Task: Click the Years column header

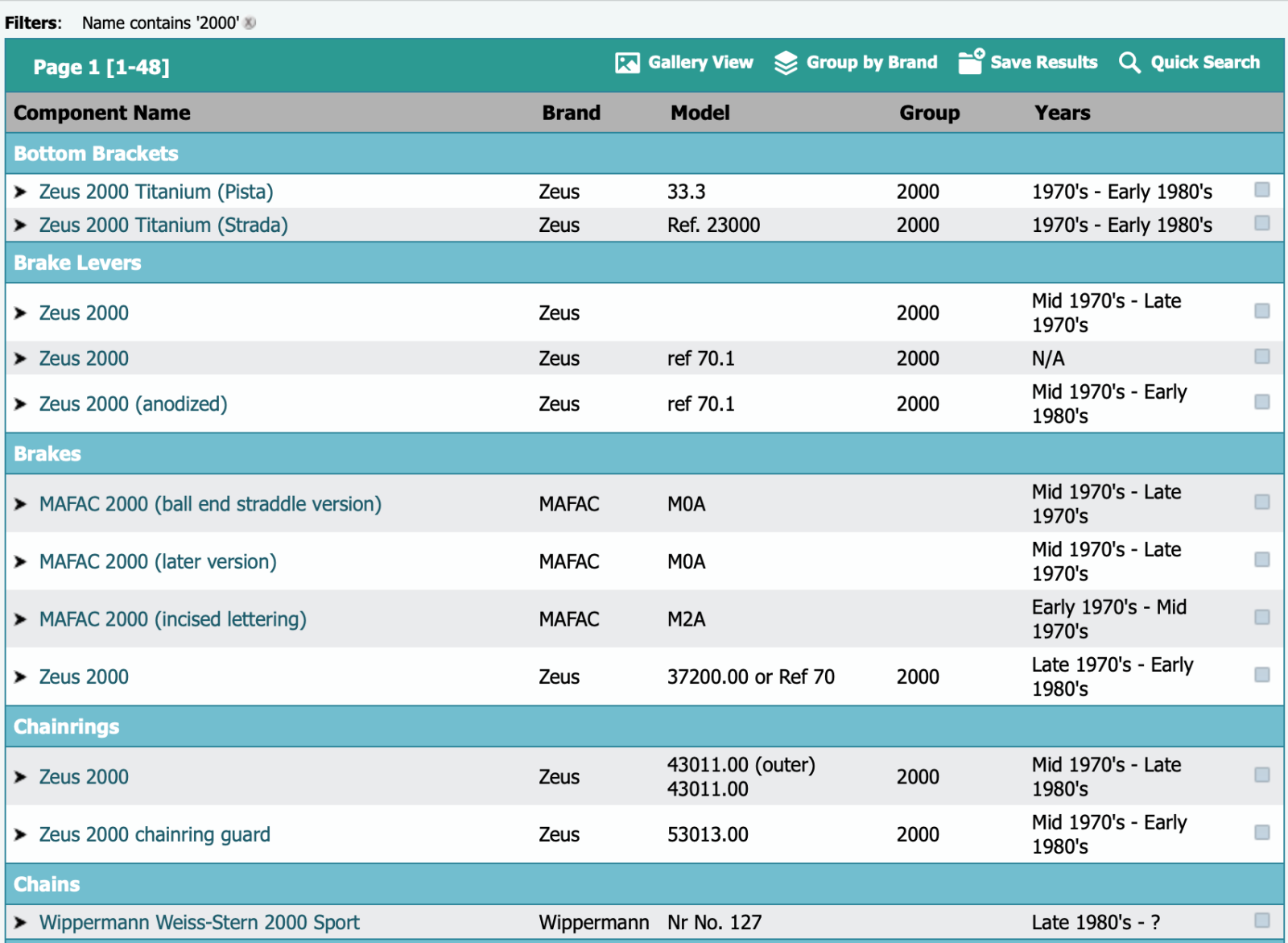Action: (1062, 113)
